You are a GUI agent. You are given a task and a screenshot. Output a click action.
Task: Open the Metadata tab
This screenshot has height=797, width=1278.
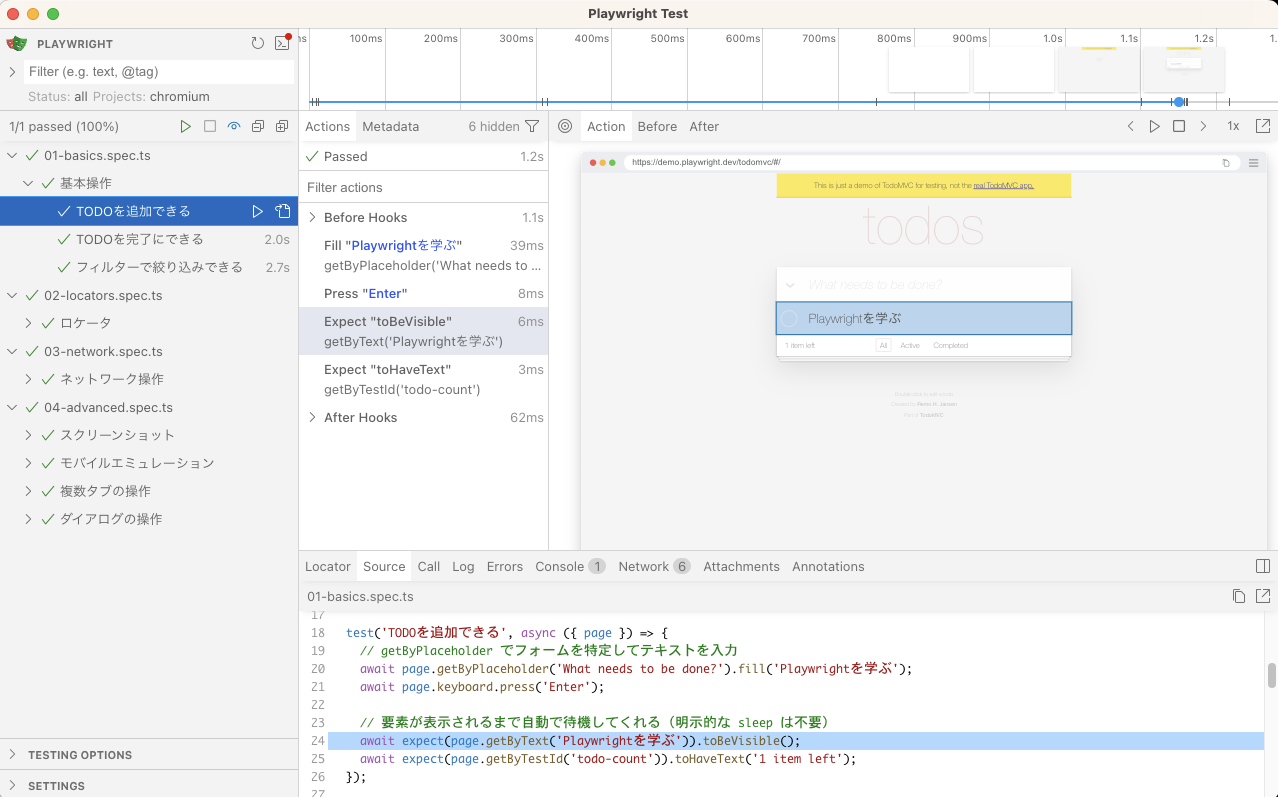[x=390, y=127]
